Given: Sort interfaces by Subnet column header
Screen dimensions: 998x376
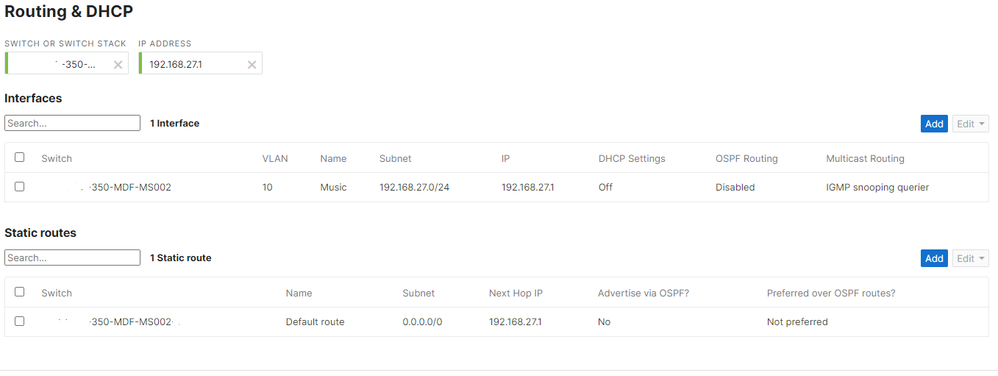Looking at the screenshot, I should (x=395, y=158).
